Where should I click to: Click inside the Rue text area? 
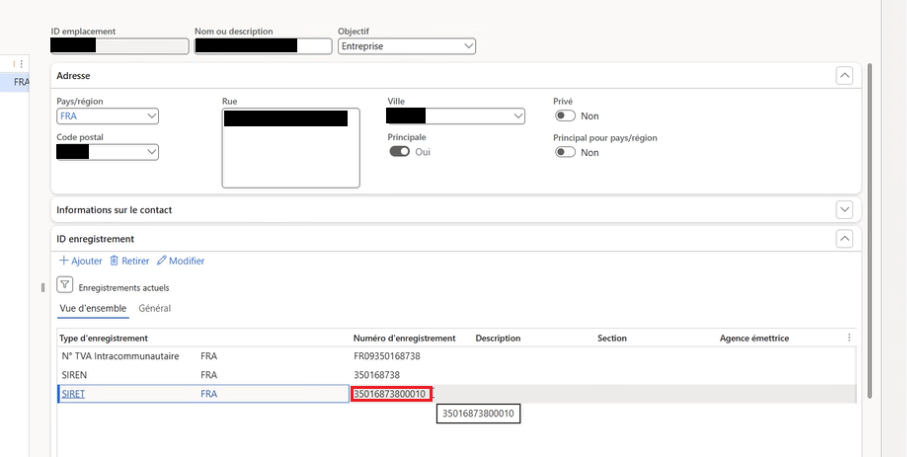tap(291, 148)
